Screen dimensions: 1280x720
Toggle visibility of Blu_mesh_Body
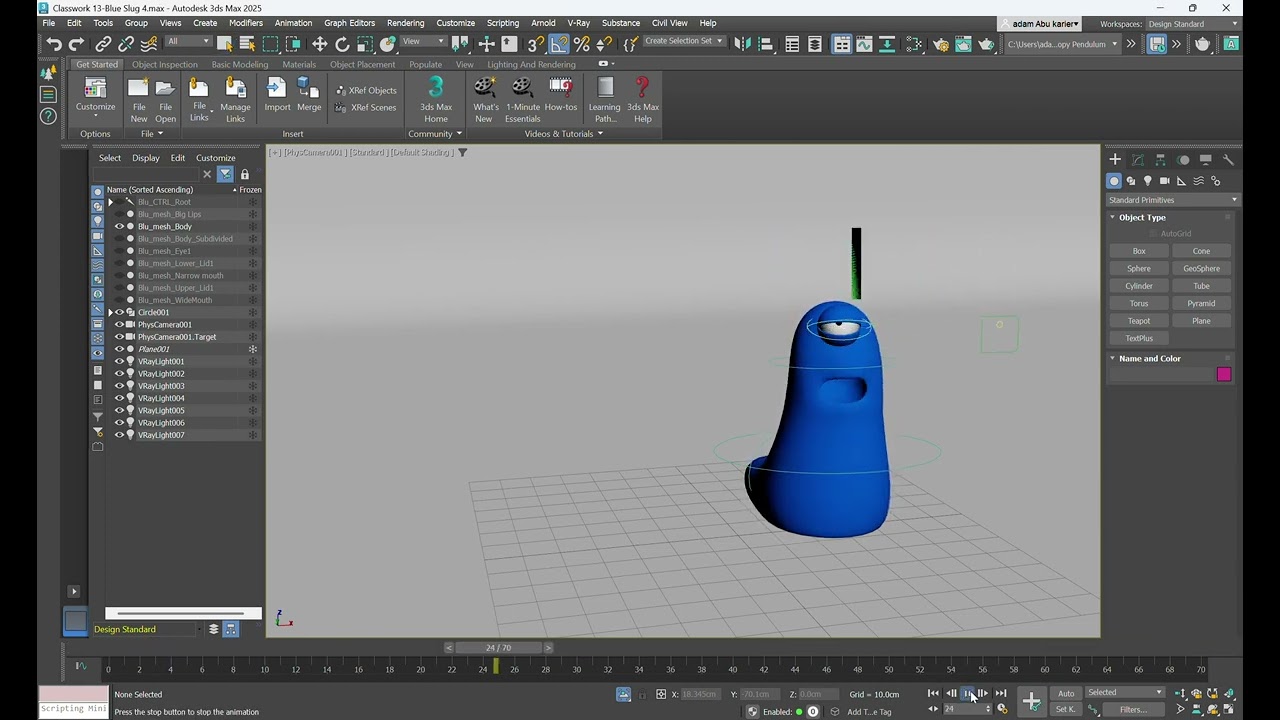(x=119, y=227)
